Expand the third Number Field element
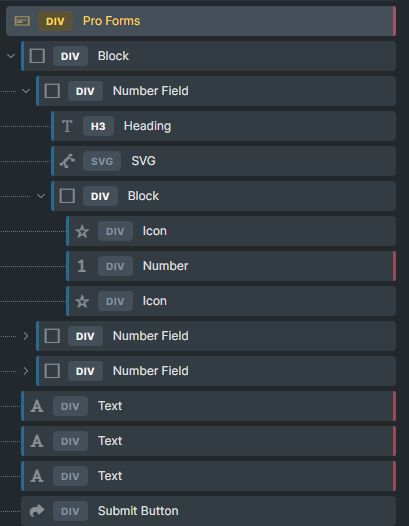This screenshot has height=526, width=409. pos(26,371)
